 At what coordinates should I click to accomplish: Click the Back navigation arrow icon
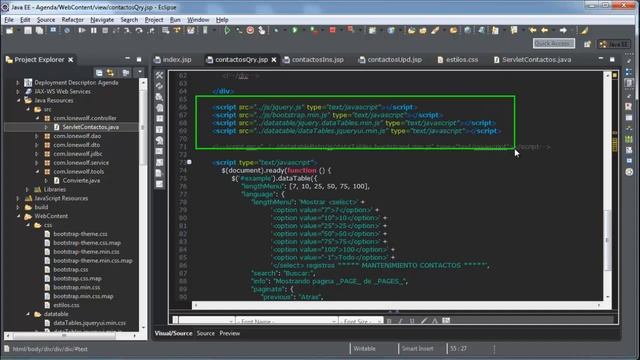click(x=544, y=31)
